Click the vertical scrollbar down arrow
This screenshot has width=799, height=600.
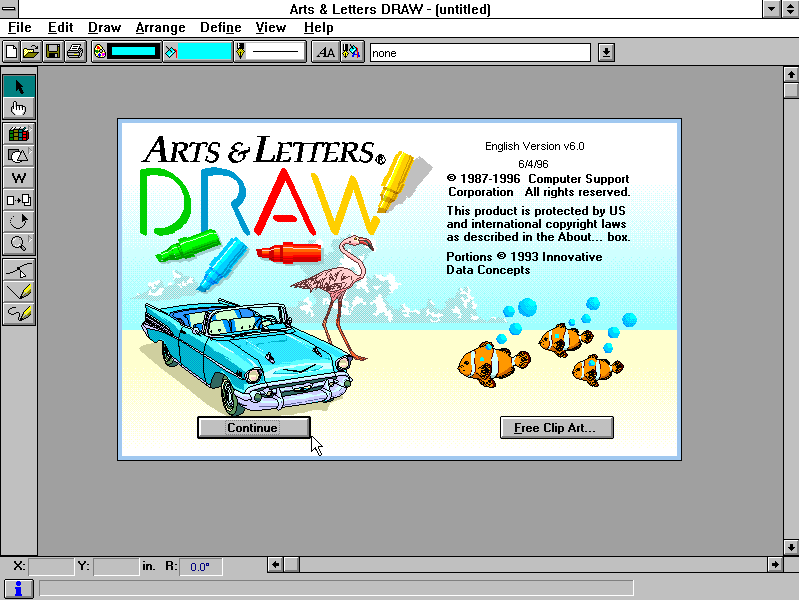tap(791, 547)
